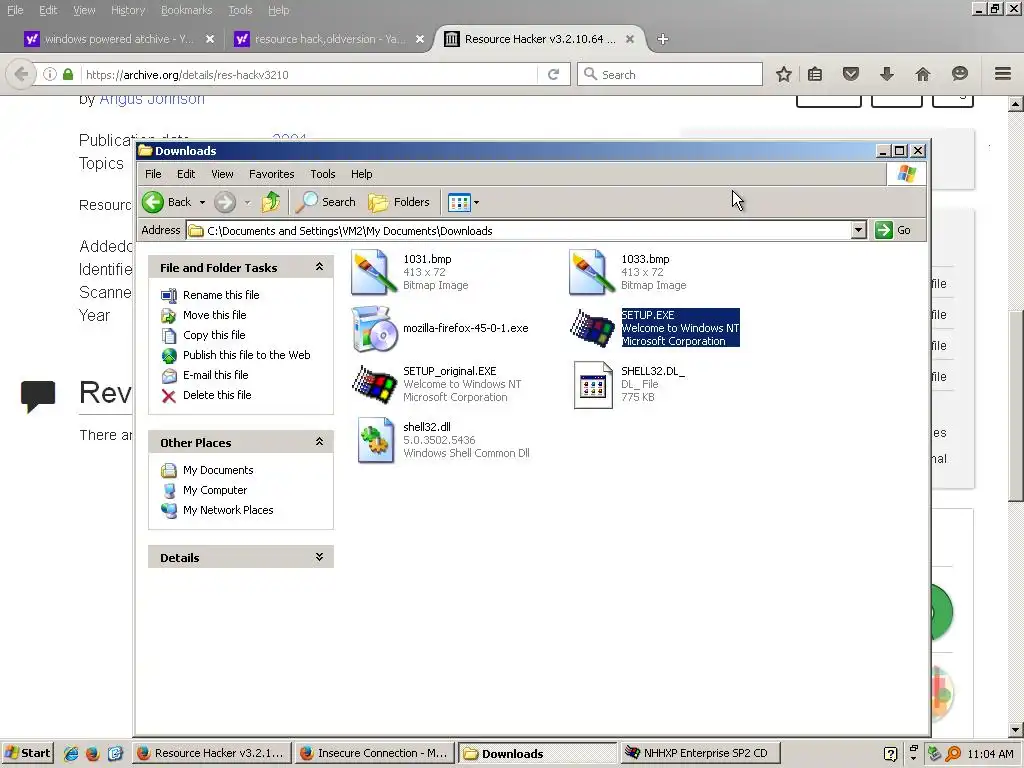Open Firefox hamburger menu
Viewport: 1024px width, 768px height.
pos(1003,74)
